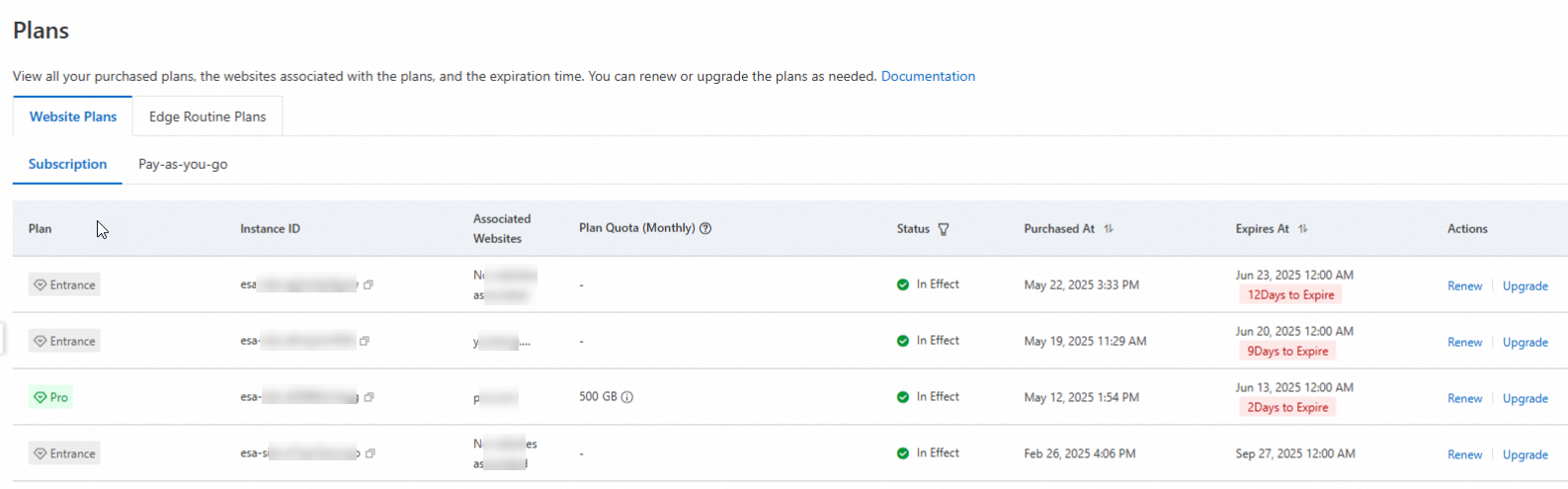Select the Pay-as-you-go sub-tab
The width and height of the screenshot is (1568, 489).
pos(183,164)
